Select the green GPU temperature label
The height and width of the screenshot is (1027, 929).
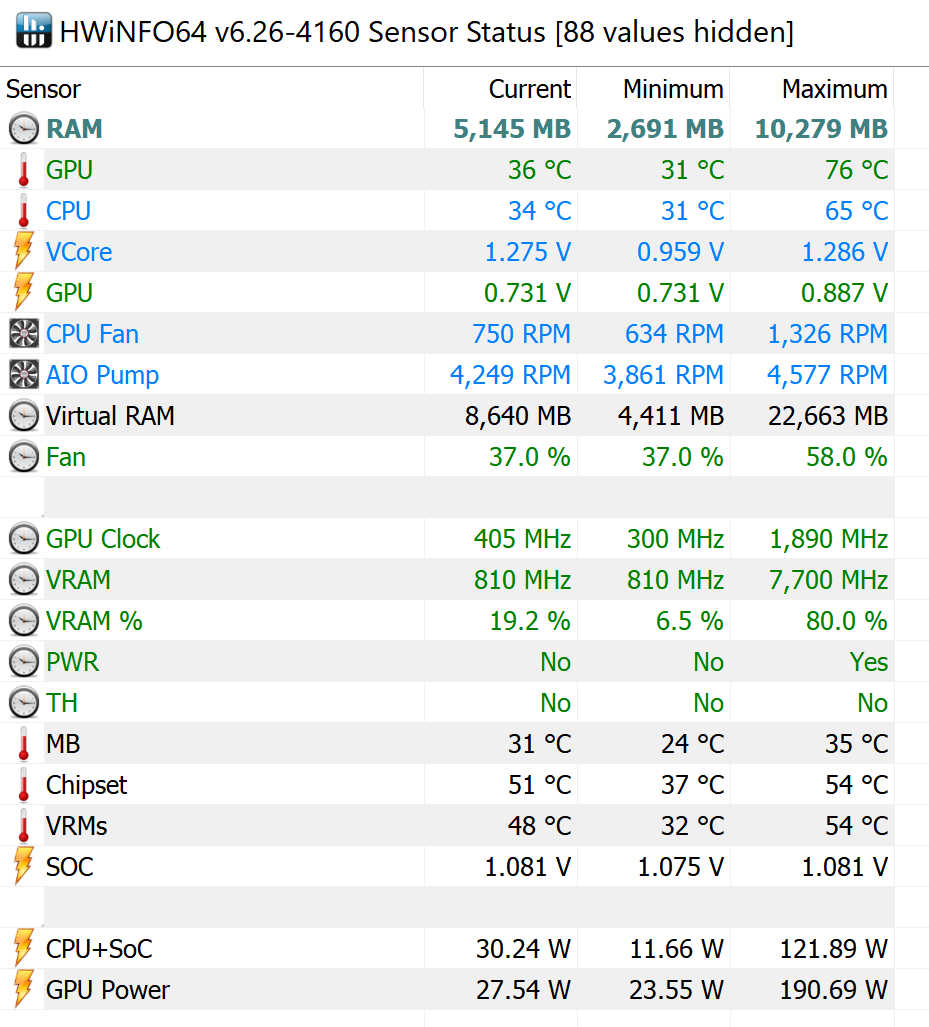coord(69,170)
